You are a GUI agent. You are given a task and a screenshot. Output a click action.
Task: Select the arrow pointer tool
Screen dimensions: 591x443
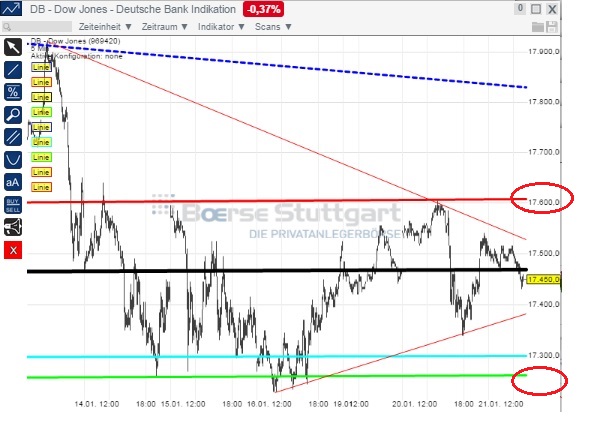(13, 48)
